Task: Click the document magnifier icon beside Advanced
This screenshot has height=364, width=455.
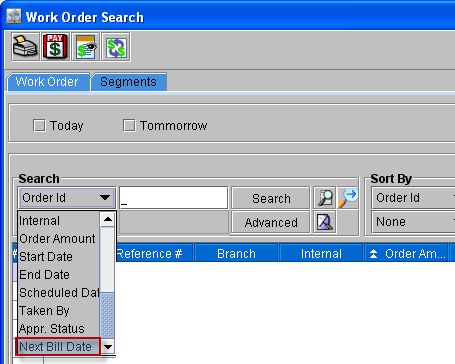Action: click(x=325, y=222)
